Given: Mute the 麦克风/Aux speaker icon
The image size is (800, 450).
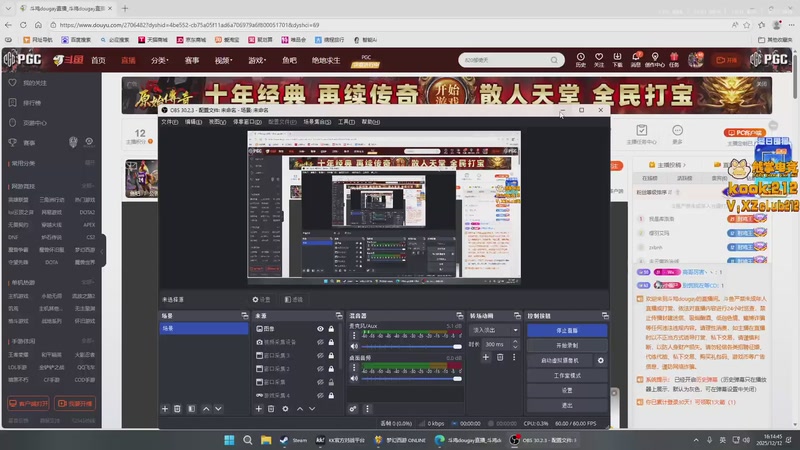Looking at the screenshot, I should coord(354,346).
